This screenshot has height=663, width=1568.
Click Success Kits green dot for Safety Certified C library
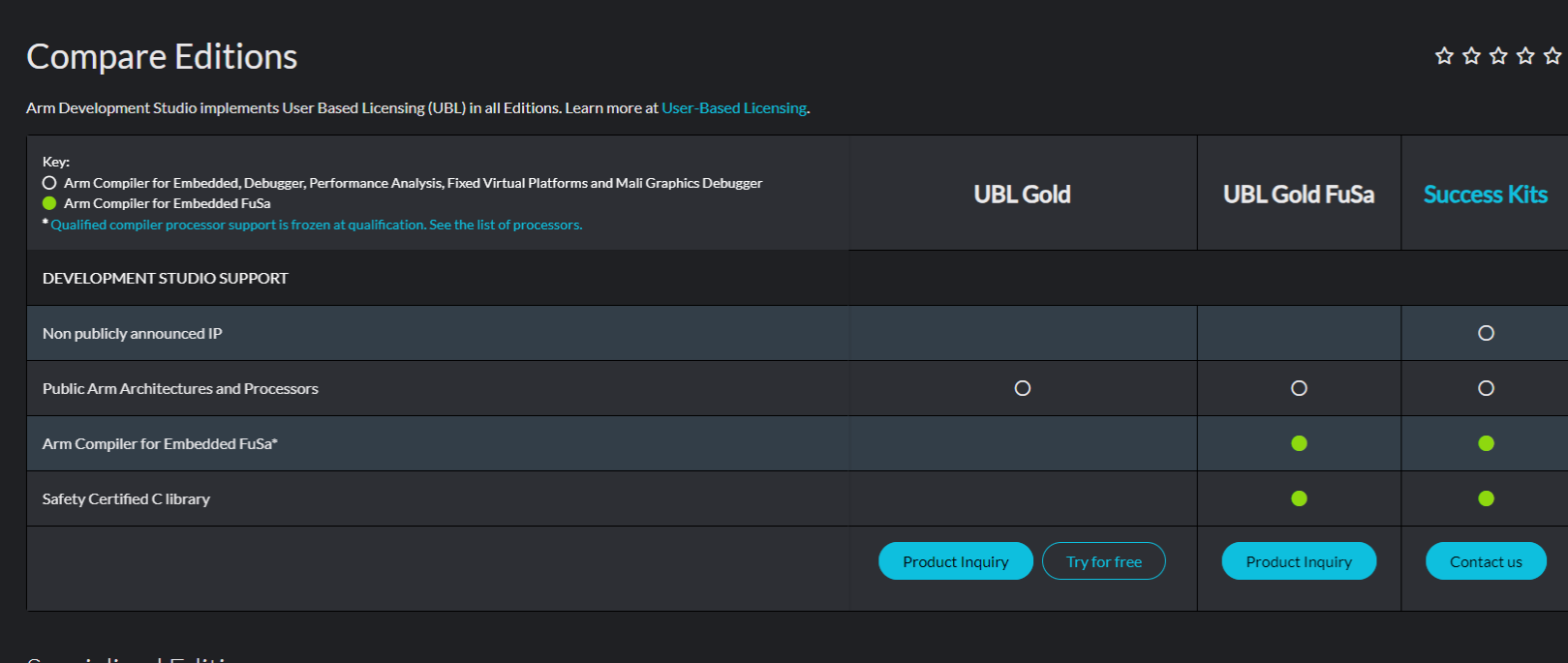tap(1486, 498)
